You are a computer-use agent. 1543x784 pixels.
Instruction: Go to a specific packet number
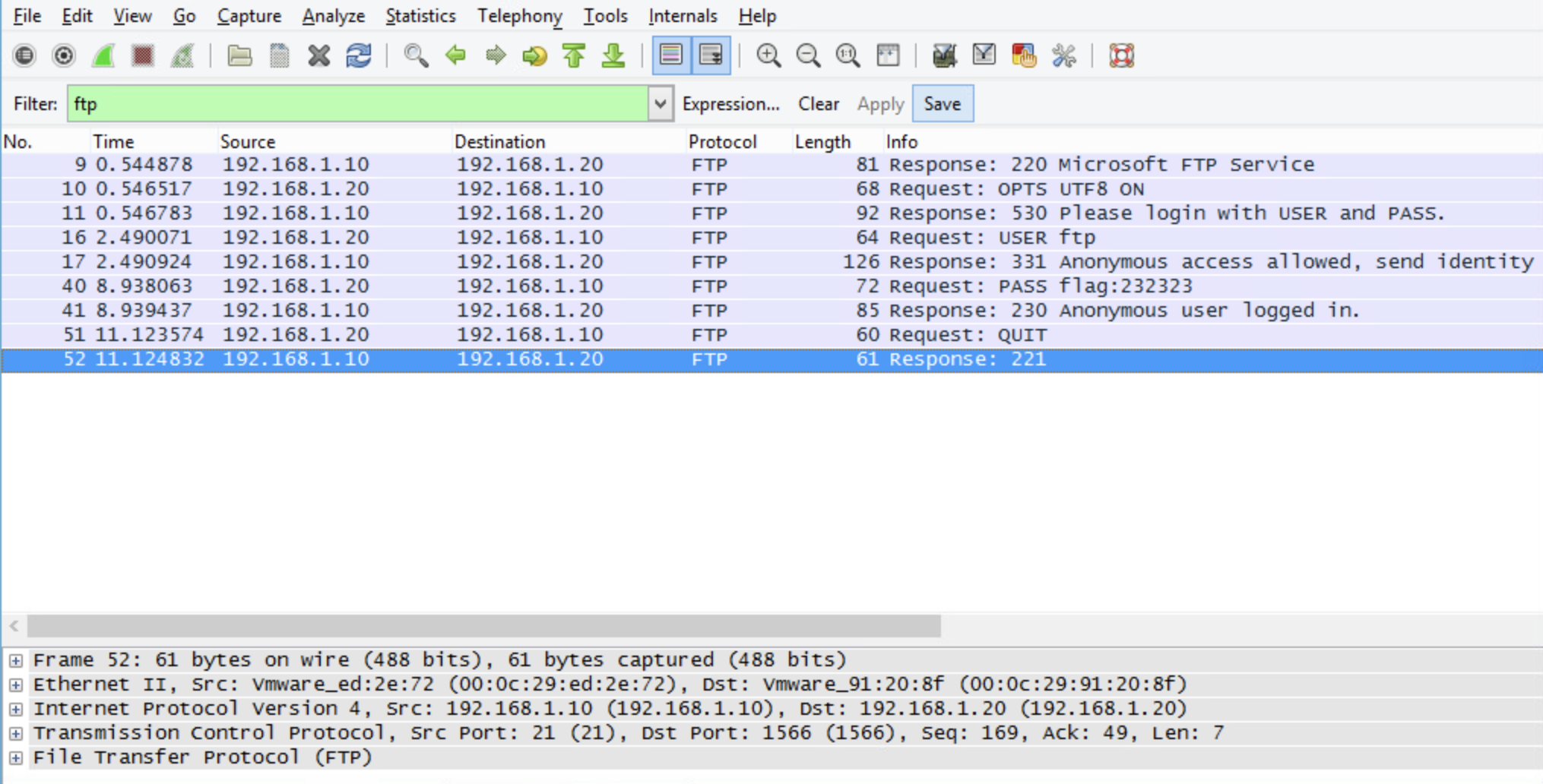(x=535, y=55)
